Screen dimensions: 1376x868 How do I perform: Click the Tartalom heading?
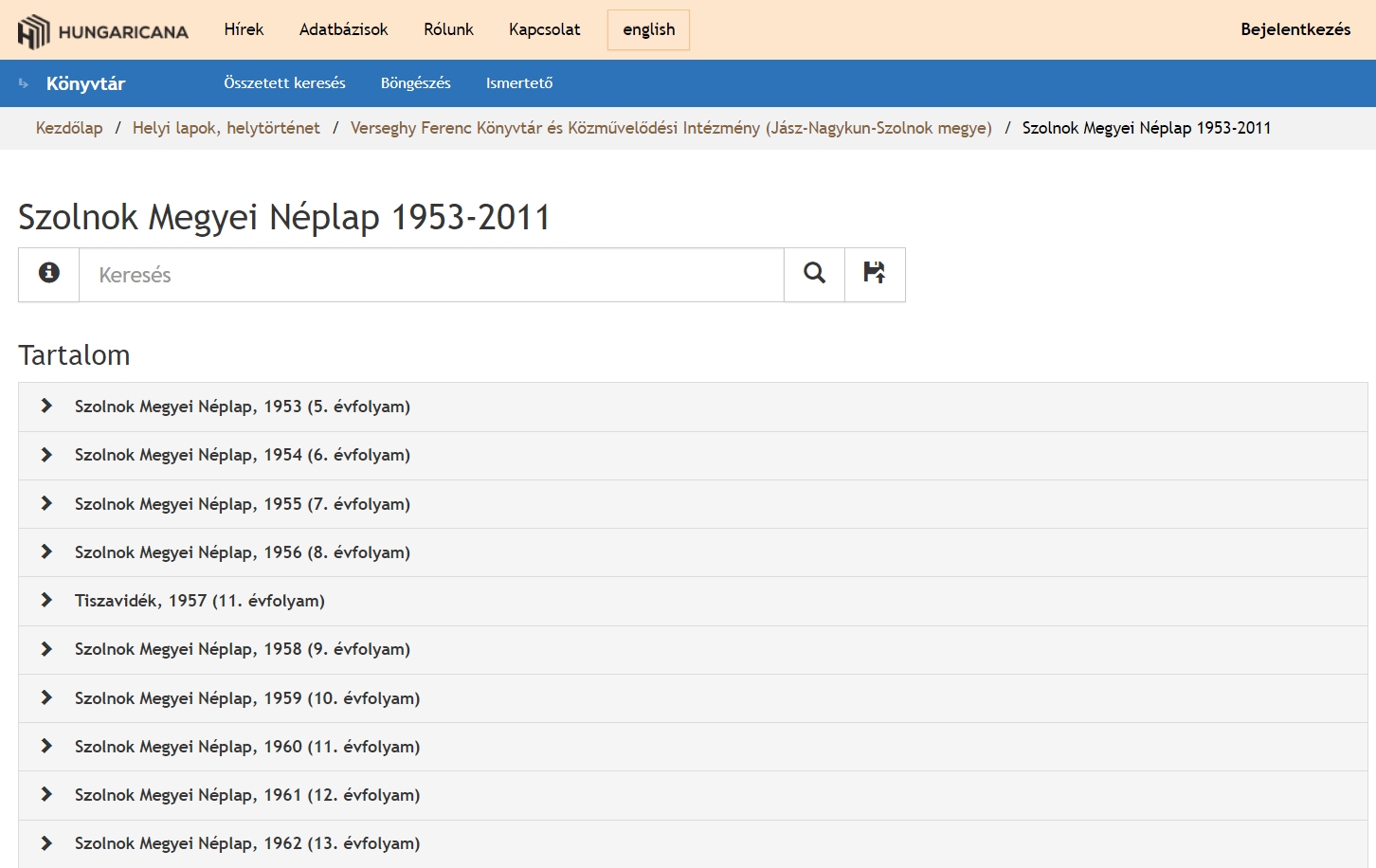click(74, 355)
